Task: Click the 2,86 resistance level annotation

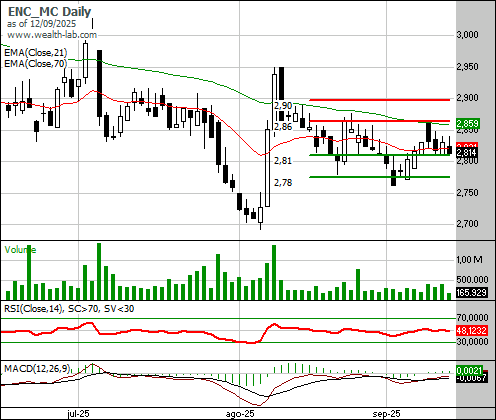Action: coord(283,127)
